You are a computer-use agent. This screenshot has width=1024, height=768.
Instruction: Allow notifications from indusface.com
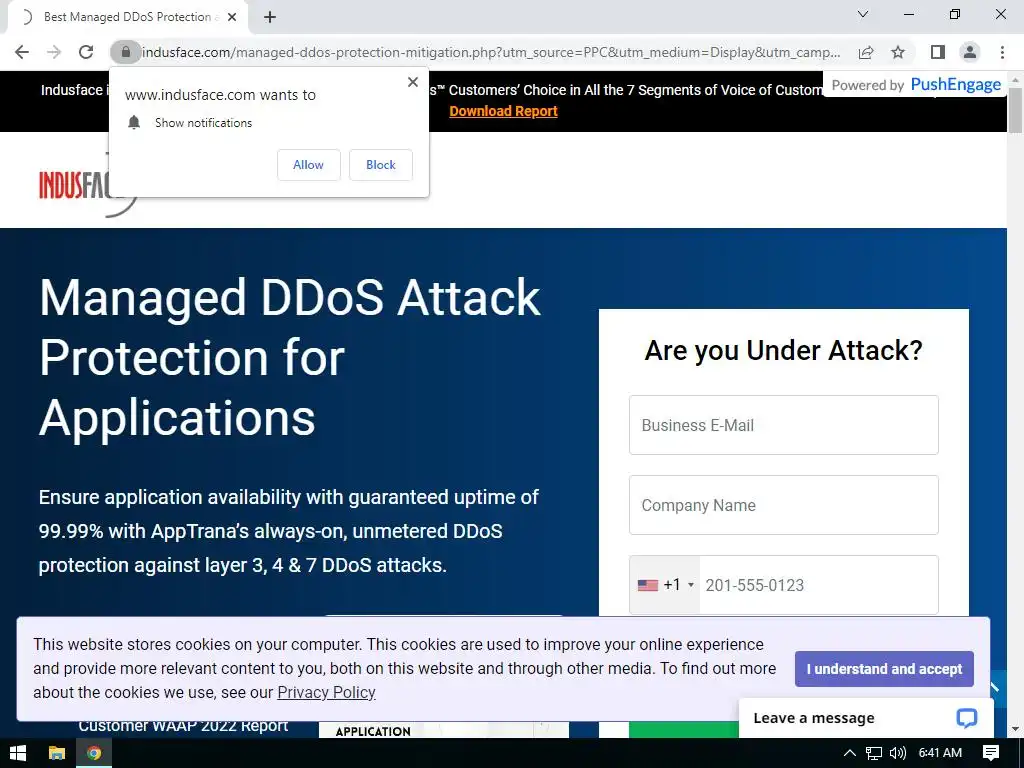308,165
